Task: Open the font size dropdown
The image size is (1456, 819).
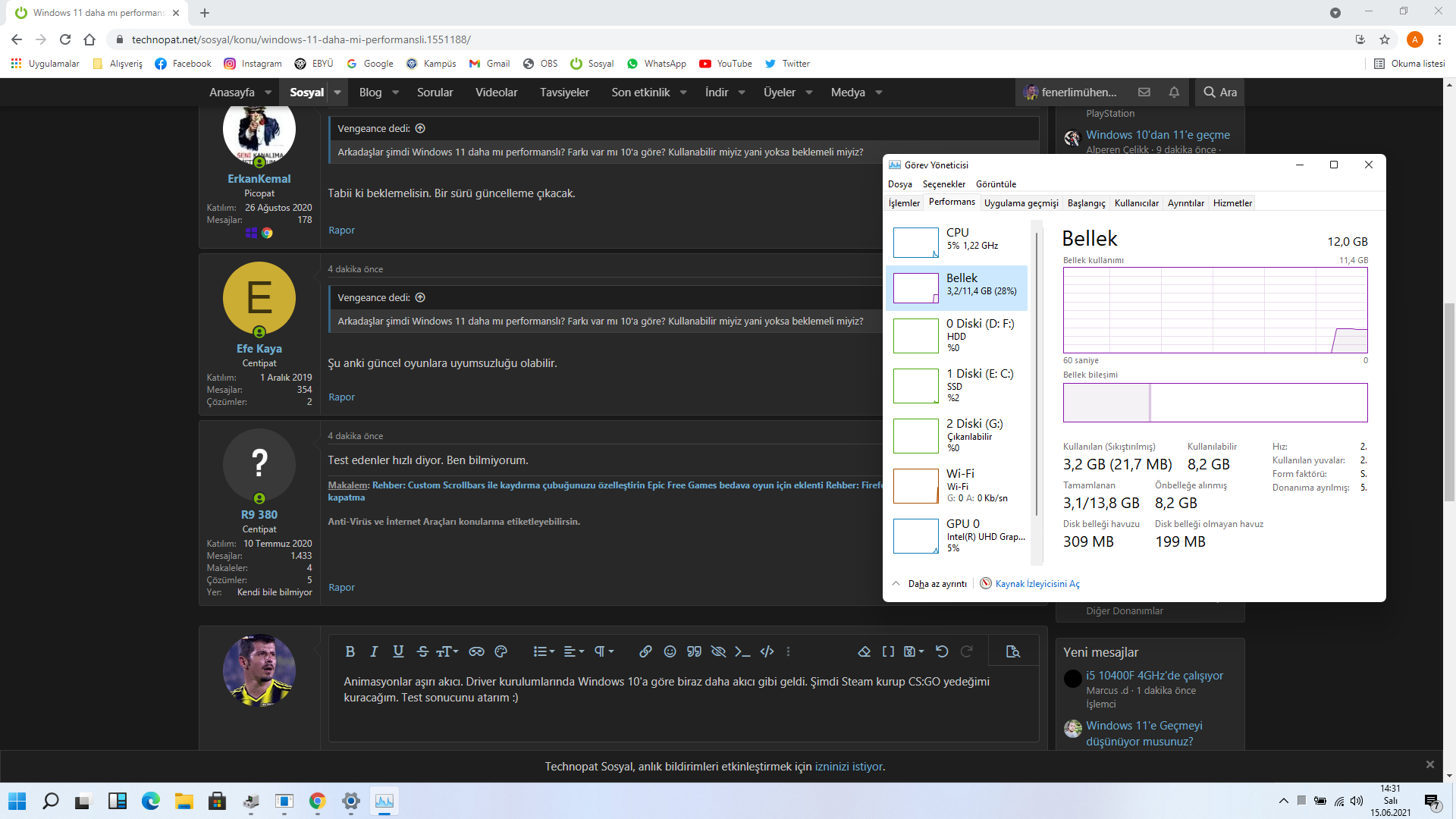Action: tap(447, 651)
